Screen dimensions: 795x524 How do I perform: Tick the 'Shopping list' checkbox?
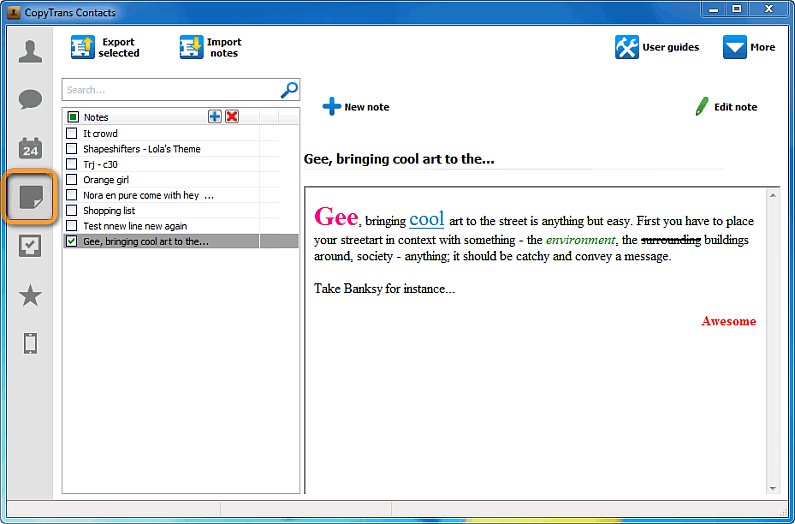click(71, 210)
